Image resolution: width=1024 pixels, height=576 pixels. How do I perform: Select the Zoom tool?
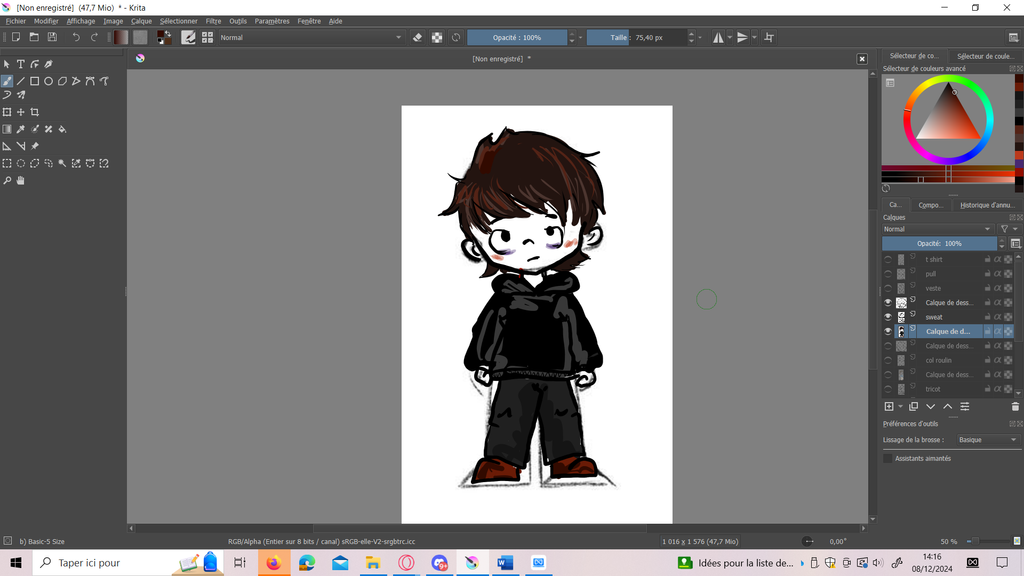pos(7,180)
